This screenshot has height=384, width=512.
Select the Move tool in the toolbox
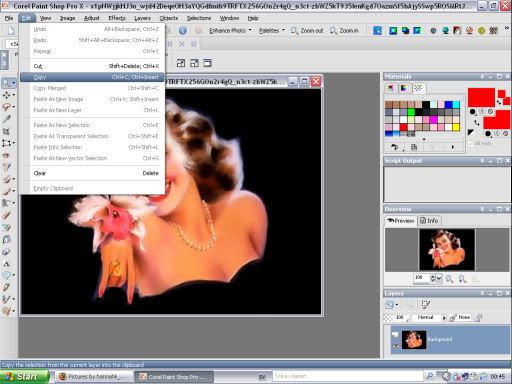click(6, 95)
